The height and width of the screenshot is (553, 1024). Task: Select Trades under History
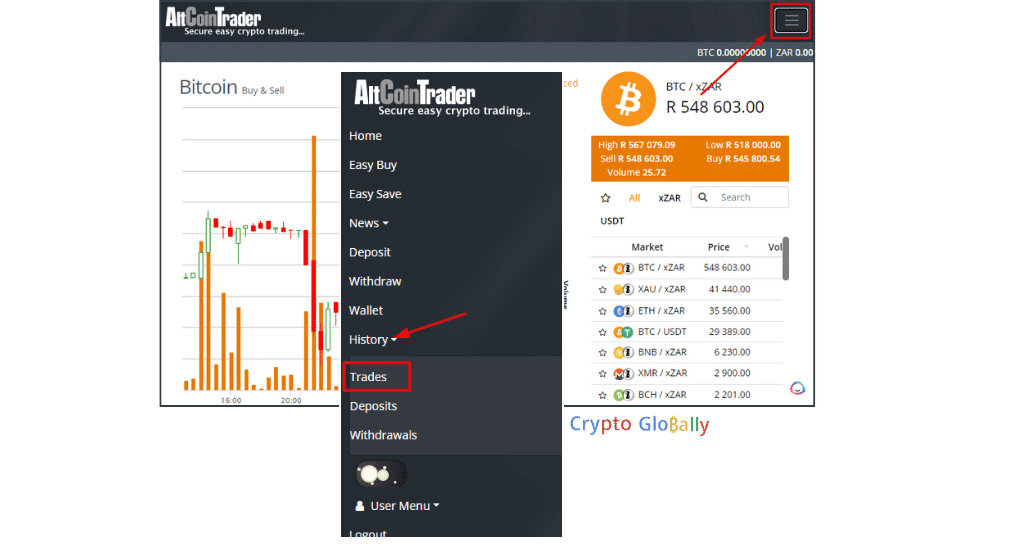tap(368, 377)
